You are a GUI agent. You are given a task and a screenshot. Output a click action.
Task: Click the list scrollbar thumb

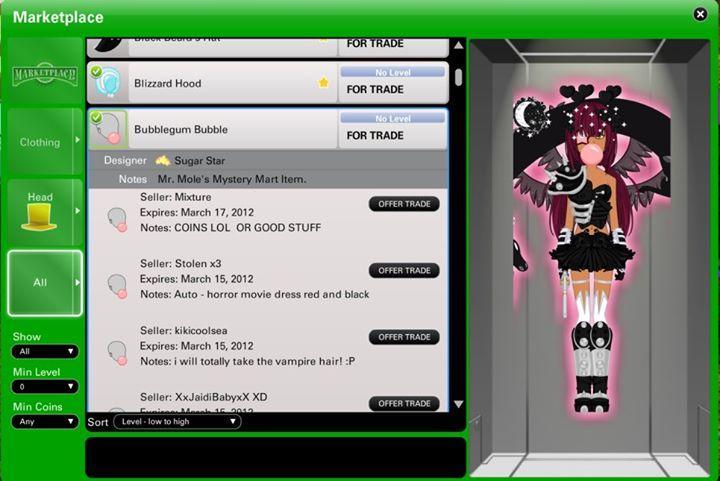coord(458,77)
